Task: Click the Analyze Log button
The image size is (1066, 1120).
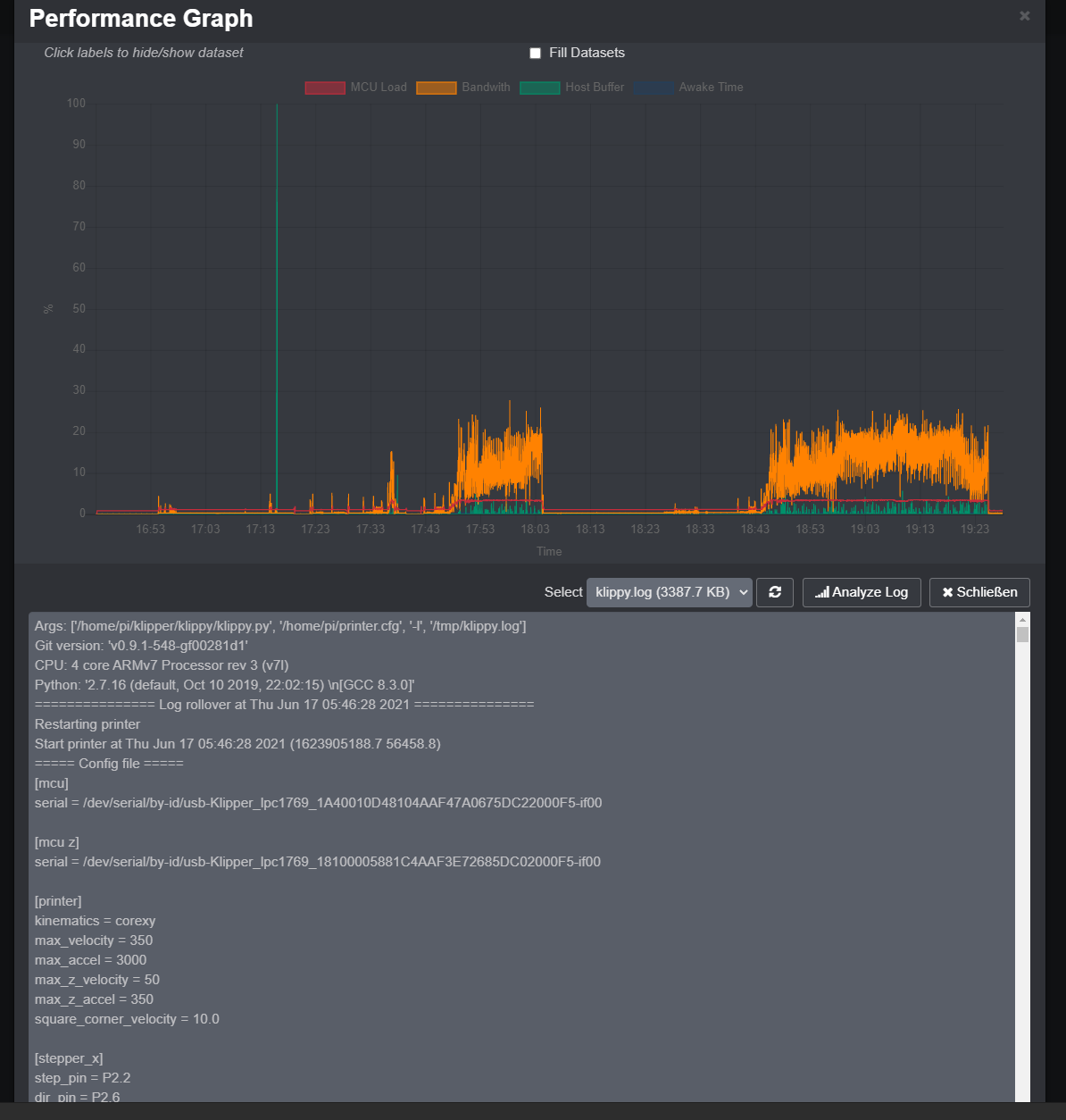Action: (x=861, y=591)
